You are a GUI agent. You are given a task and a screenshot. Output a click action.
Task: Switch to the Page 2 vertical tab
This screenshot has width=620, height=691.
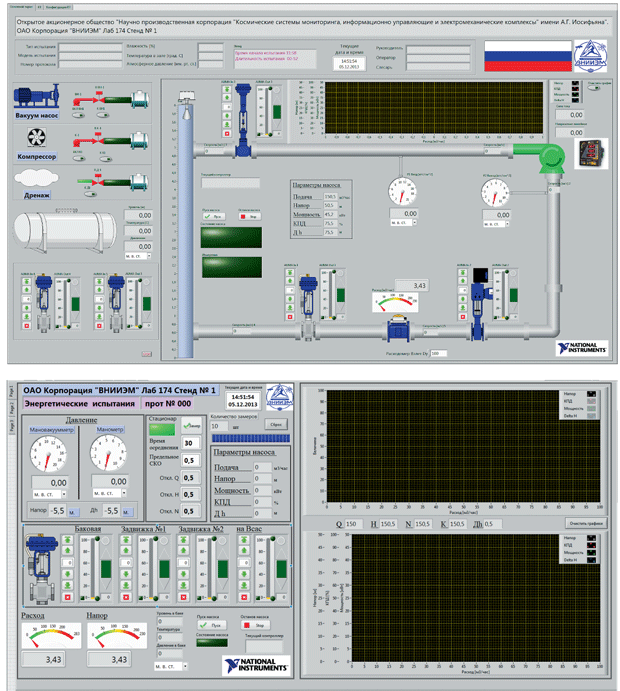tap(12, 408)
